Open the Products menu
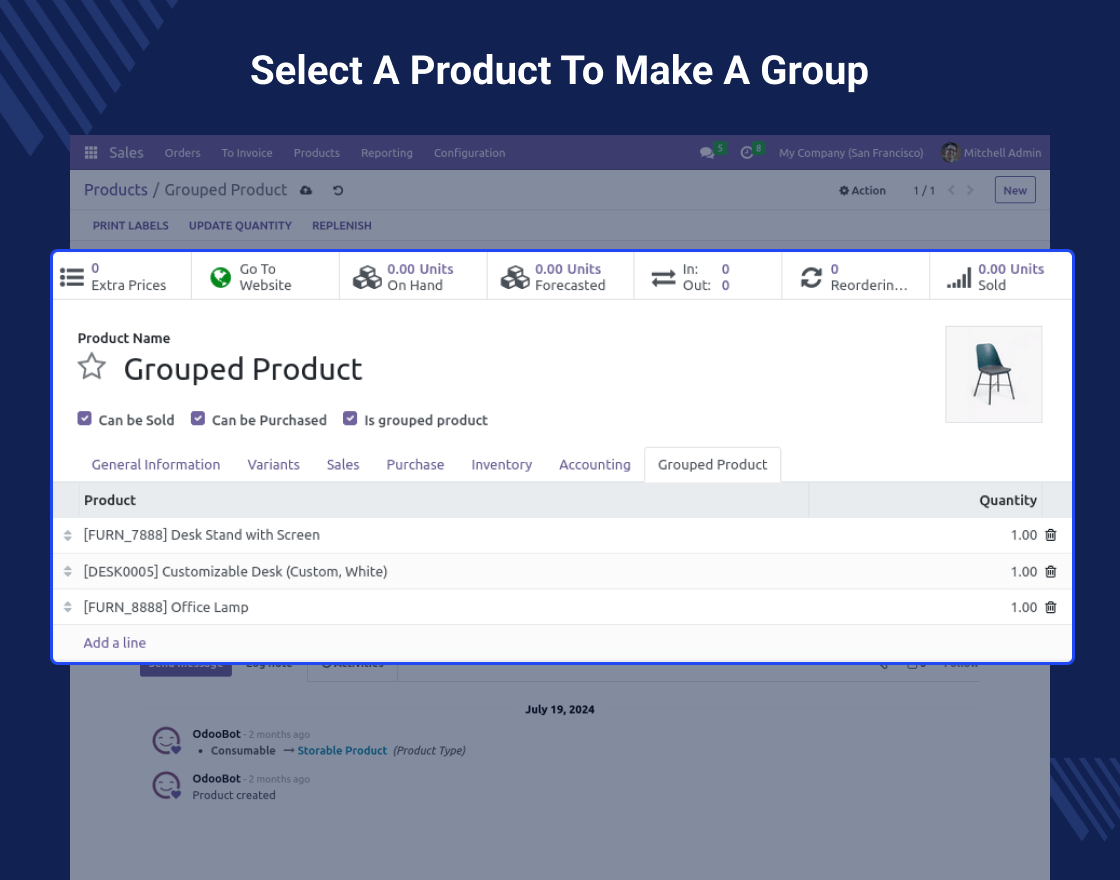This screenshot has height=880, width=1120. [316, 153]
